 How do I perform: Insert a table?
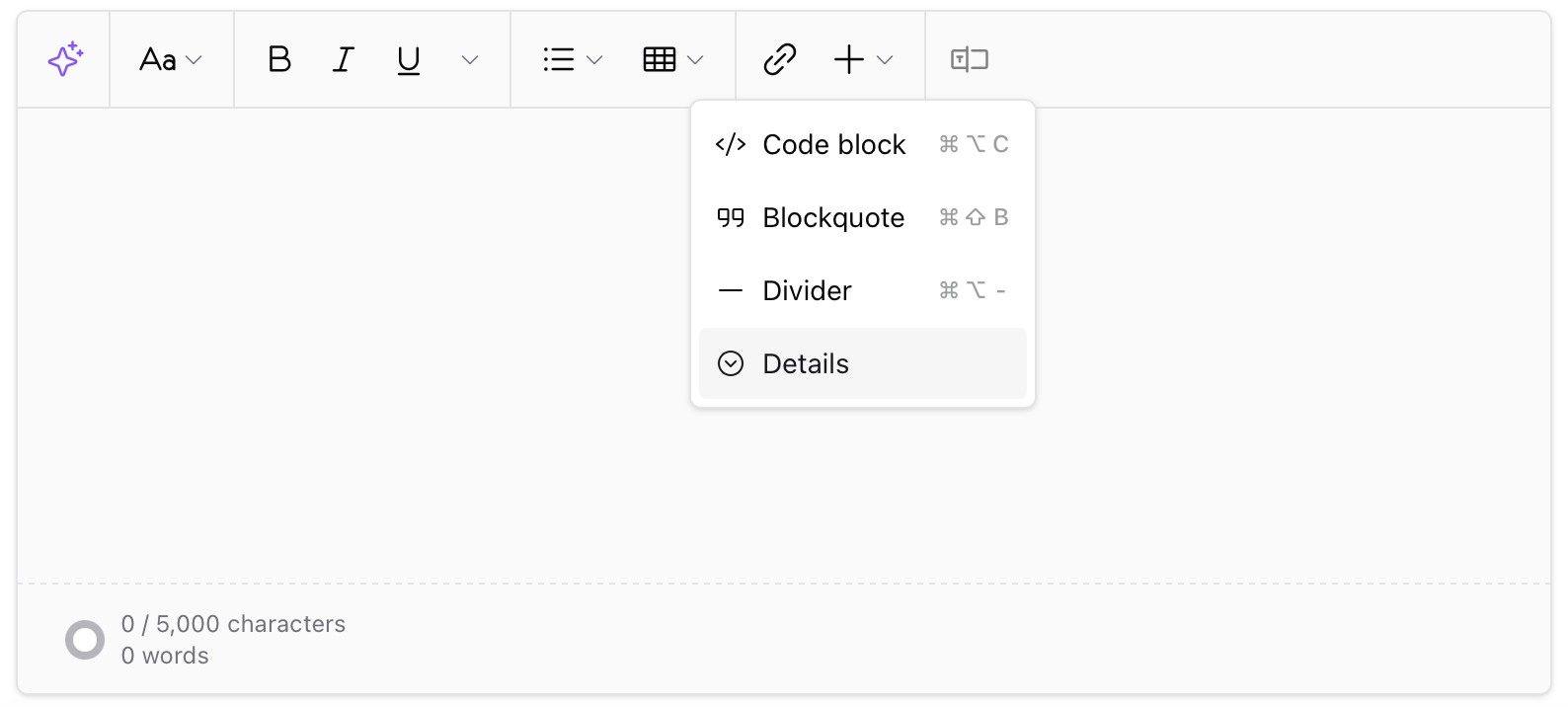tap(660, 59)
